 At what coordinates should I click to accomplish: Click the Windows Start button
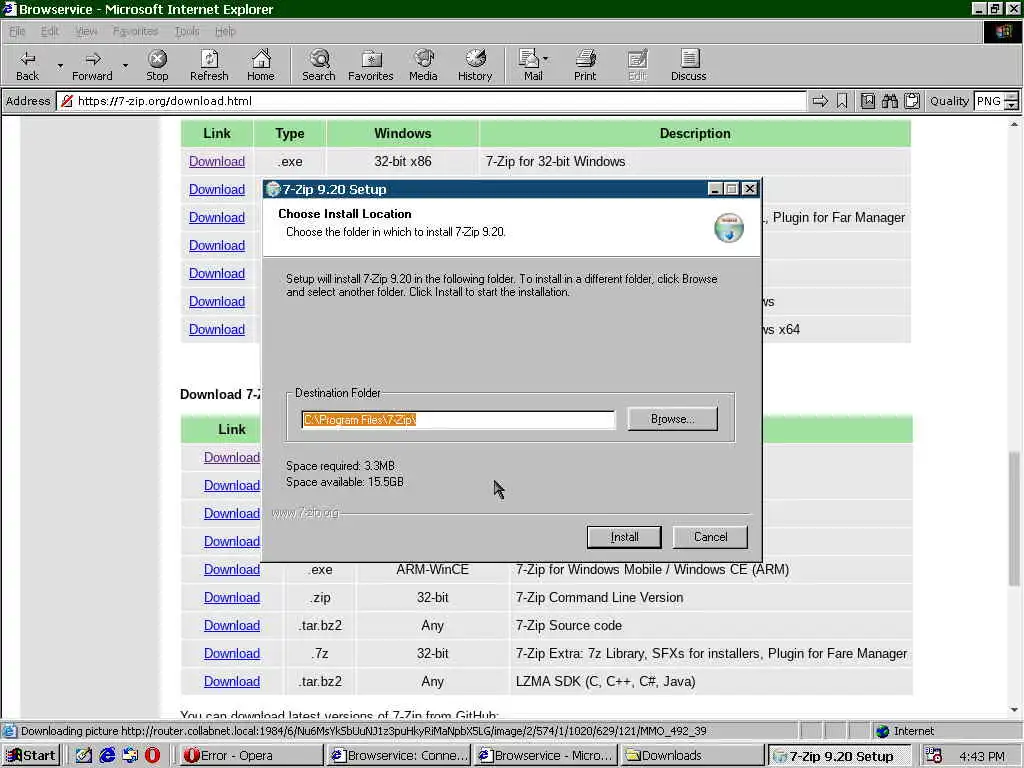click(x=31, y=756)
